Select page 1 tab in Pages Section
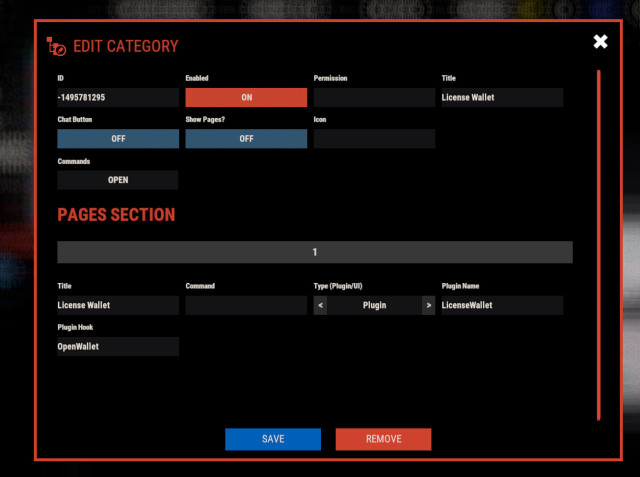640x477 pixels. point(315,252)
